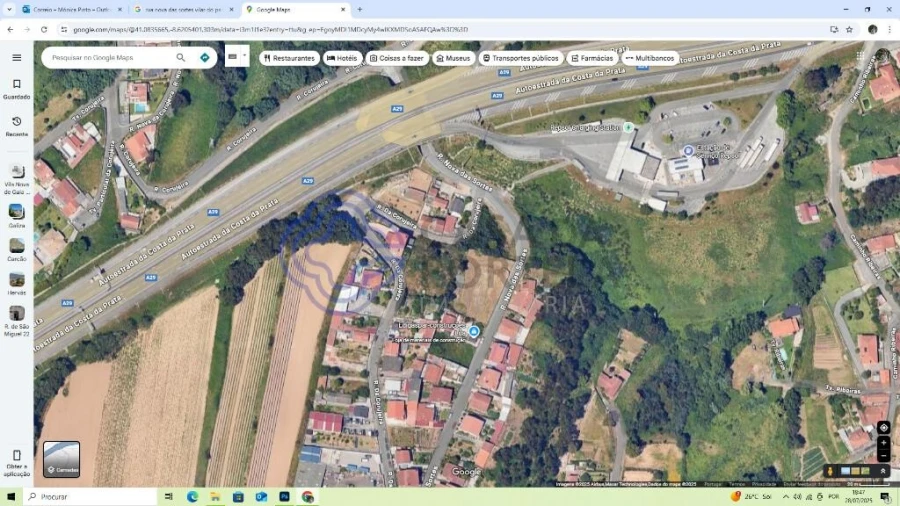The width and height of the screenshot is (900, 506).
Task: Click the search magnifier icon
Action: (181, 57)
